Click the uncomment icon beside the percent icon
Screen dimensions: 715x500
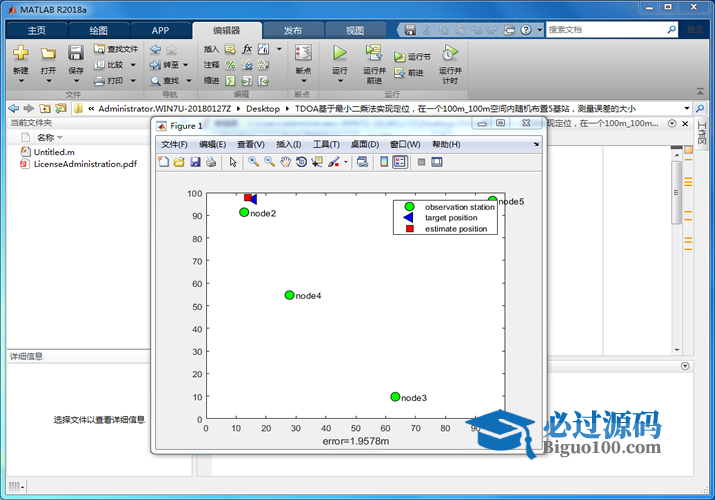pos(247,65)
